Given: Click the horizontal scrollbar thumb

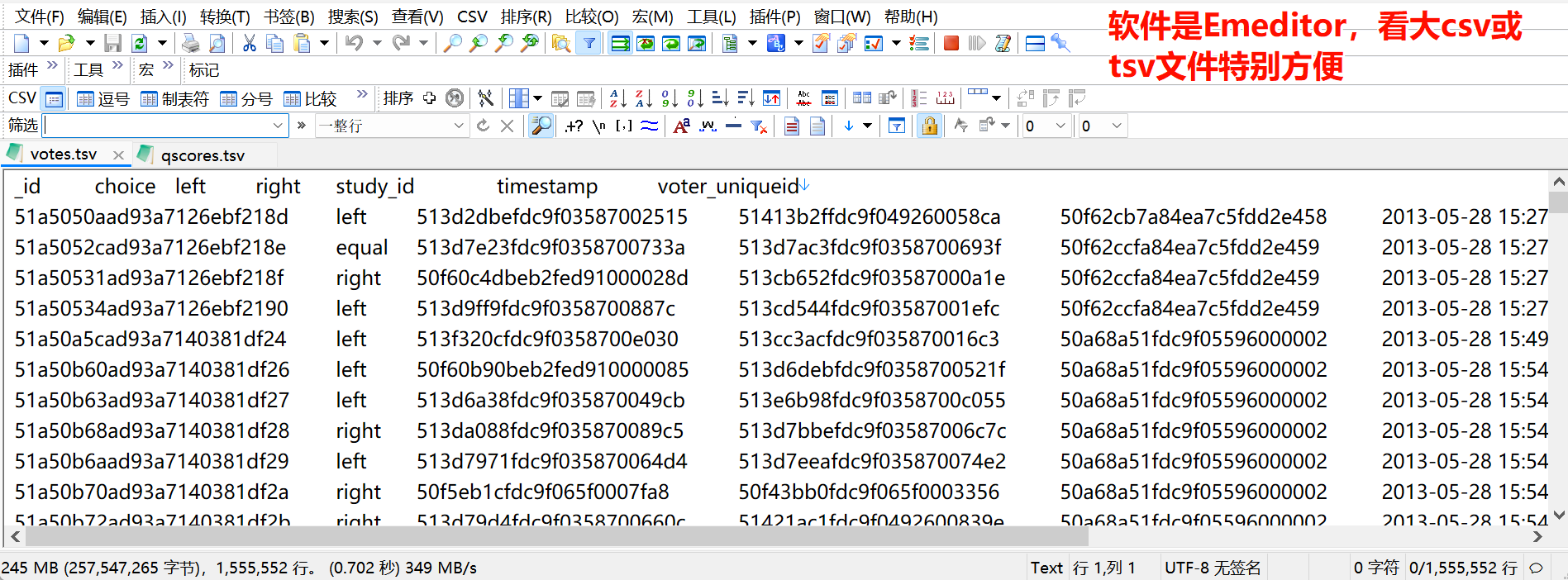Looking at the screenshot, I should click(555, 536).
